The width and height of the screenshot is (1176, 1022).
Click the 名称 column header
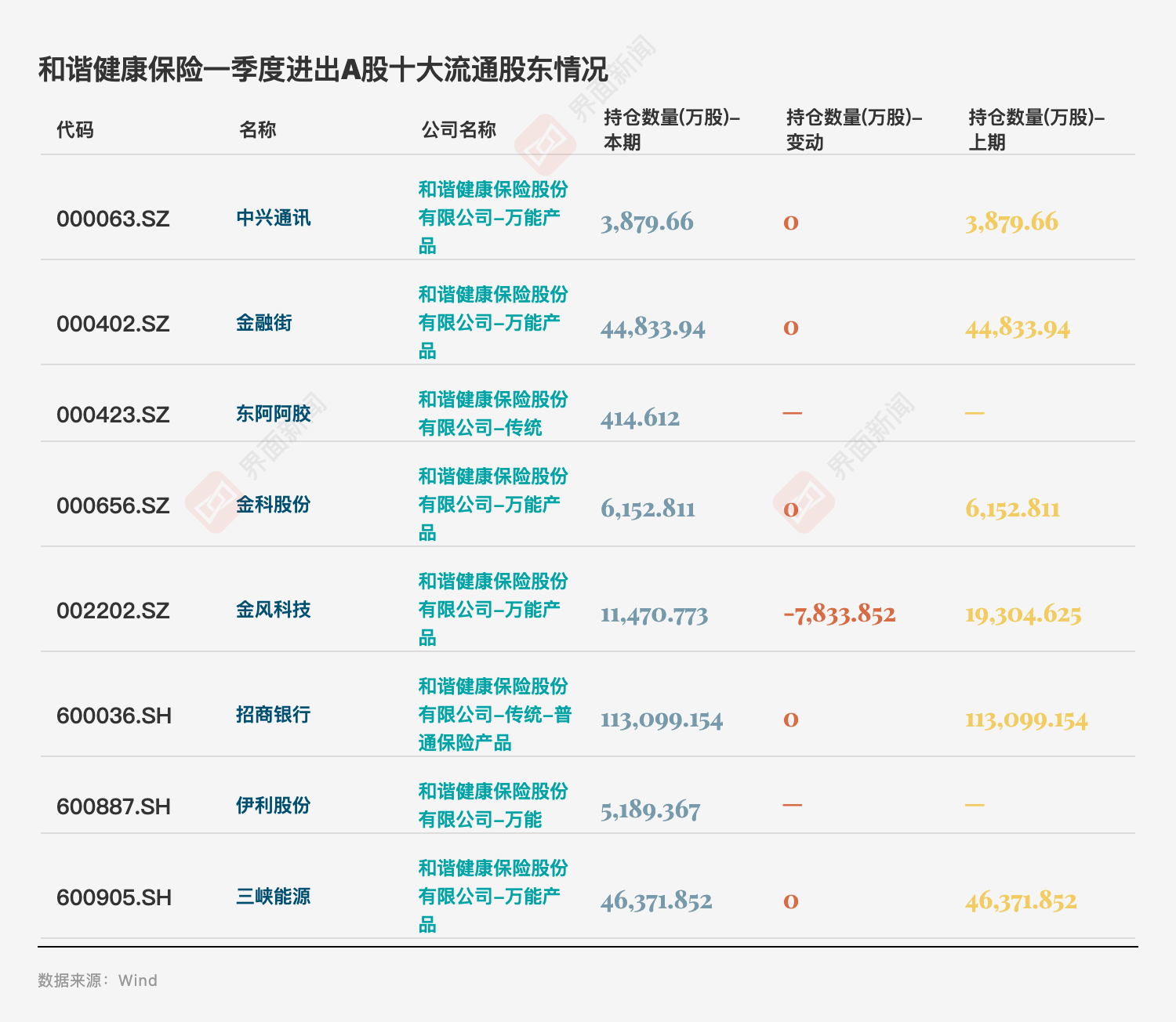pyautogui.click(x=258, y=129)
